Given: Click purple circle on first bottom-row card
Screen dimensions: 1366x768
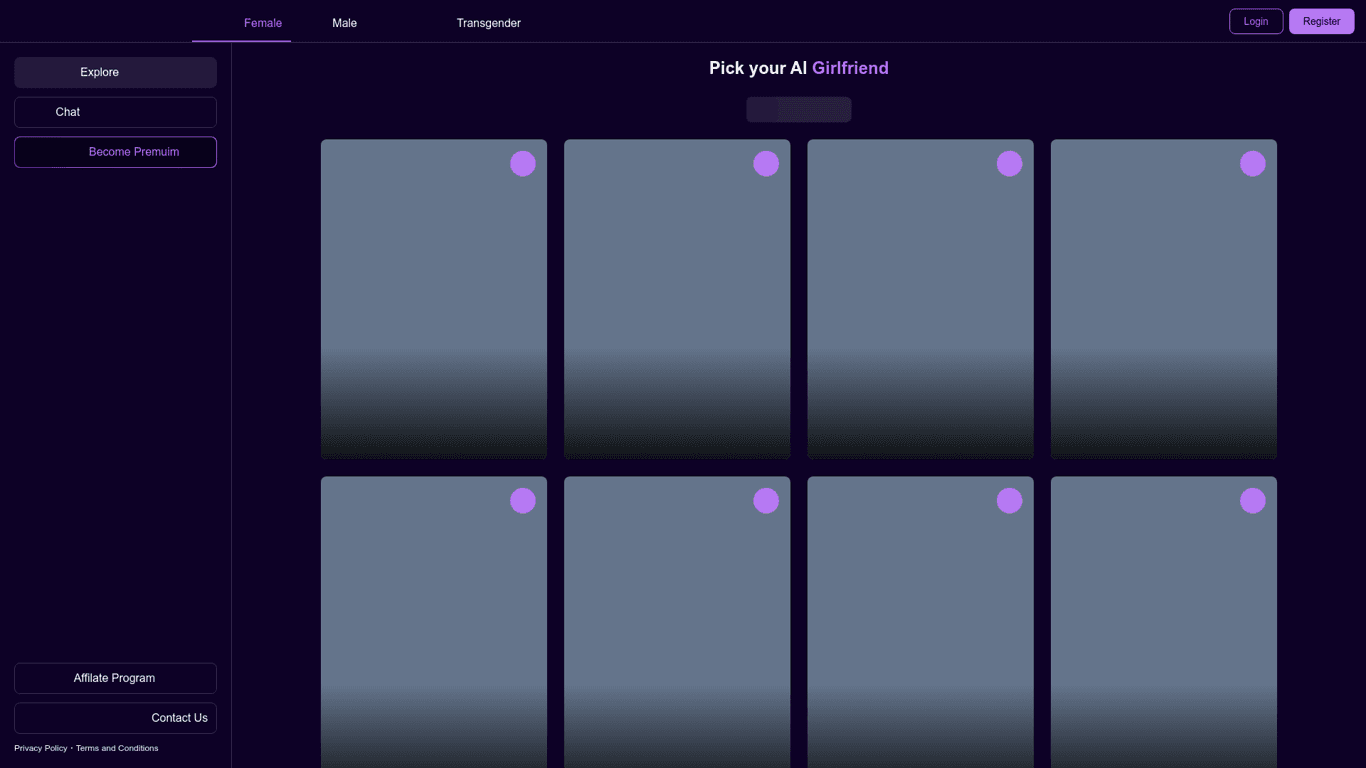Looking at the screenshot, I should tap(523, 501).
